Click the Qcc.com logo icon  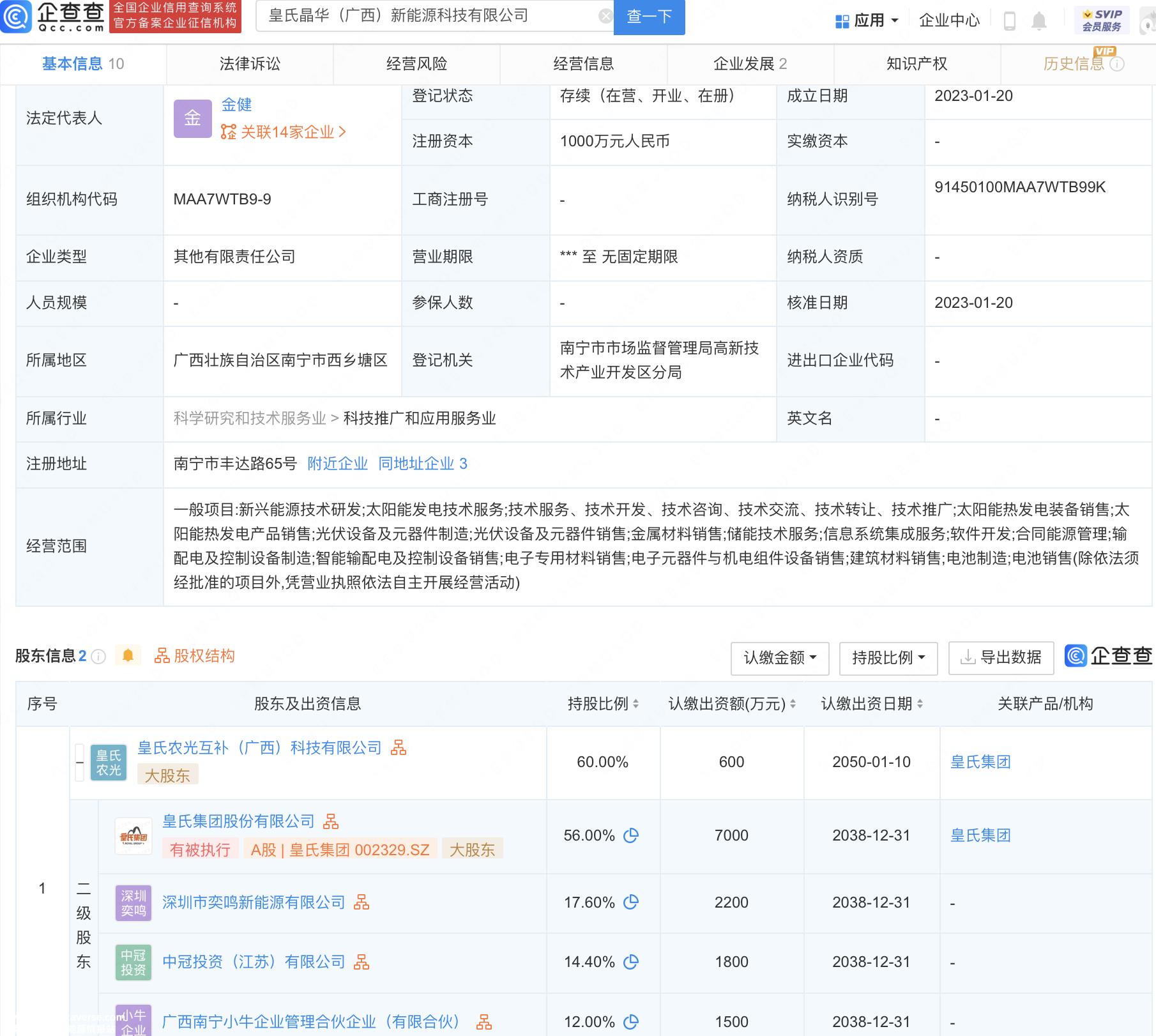[15, 17]
